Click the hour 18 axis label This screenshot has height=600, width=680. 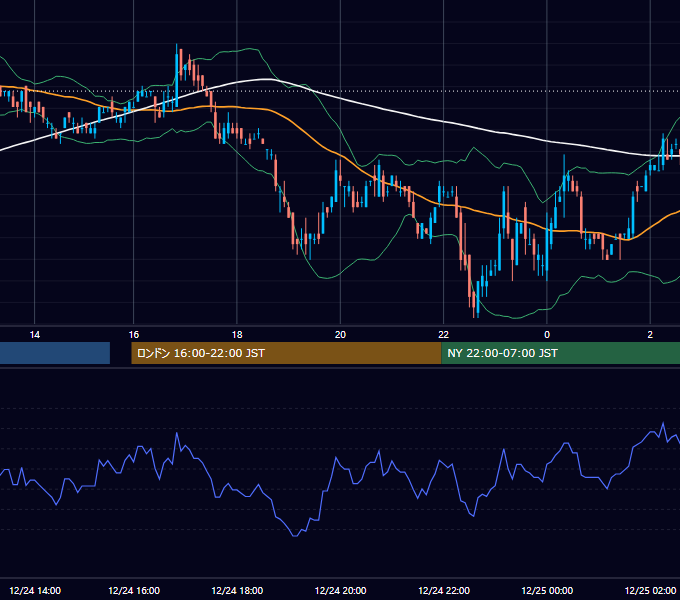click(x=237, y=334)
